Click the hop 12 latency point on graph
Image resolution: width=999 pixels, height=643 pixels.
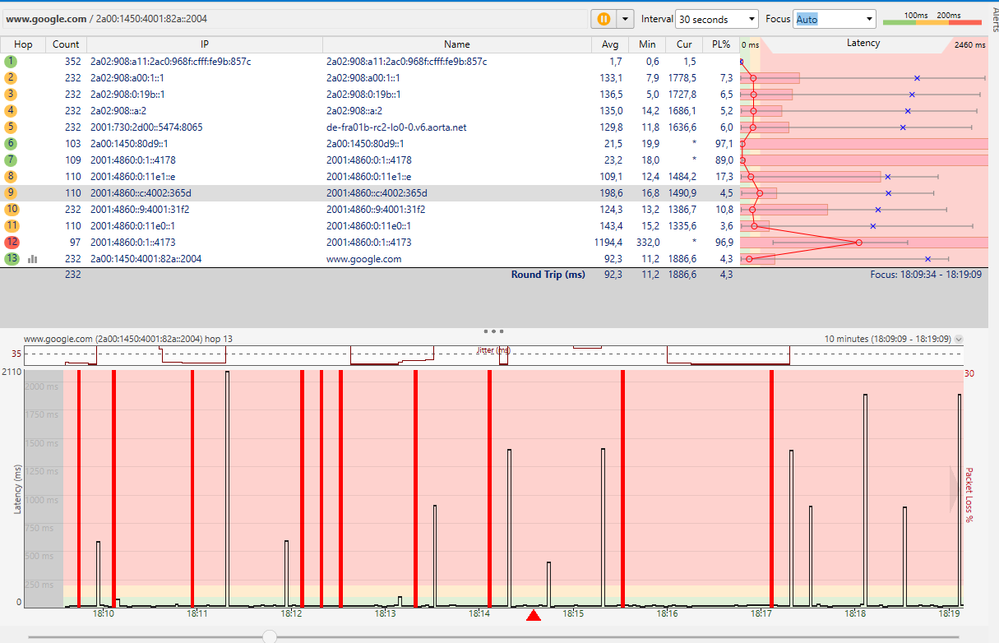click(859, 242)
